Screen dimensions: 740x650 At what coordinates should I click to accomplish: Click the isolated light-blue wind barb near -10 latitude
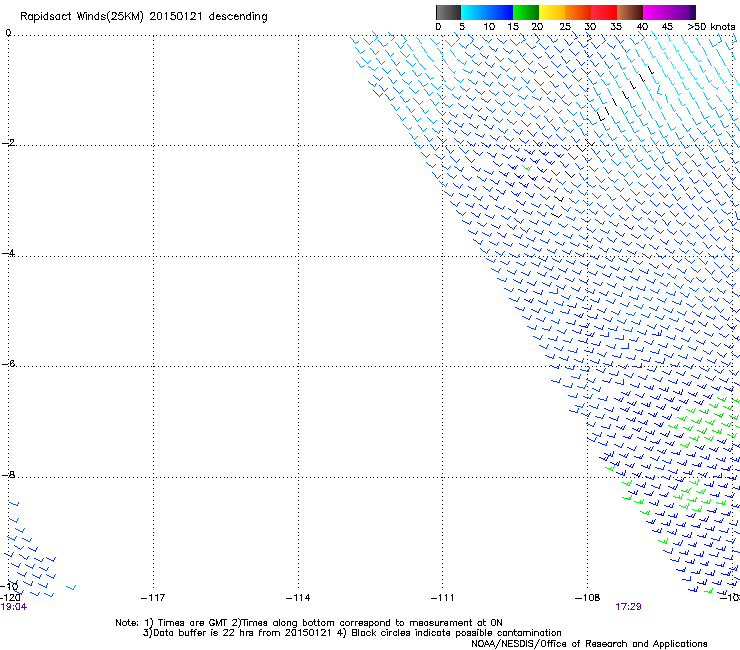click(x=71, y=587)
